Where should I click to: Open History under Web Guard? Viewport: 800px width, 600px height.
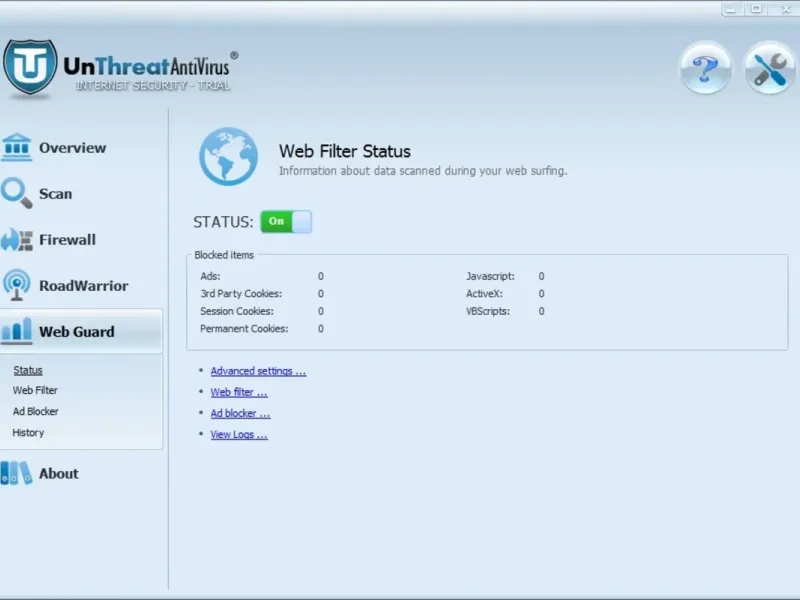pos(28,433)
